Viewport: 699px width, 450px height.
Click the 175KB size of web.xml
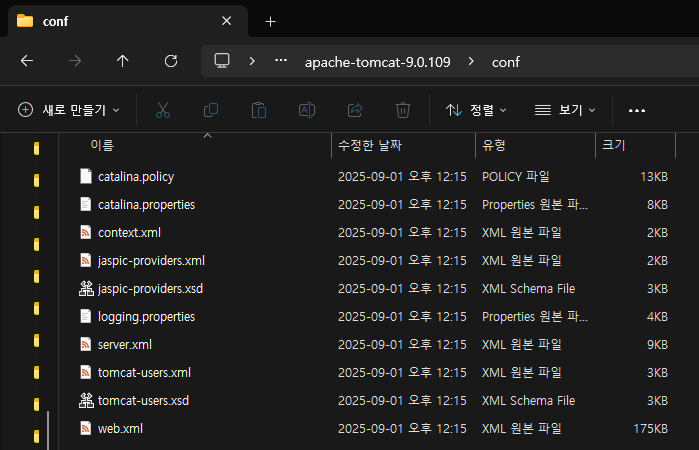650,429
